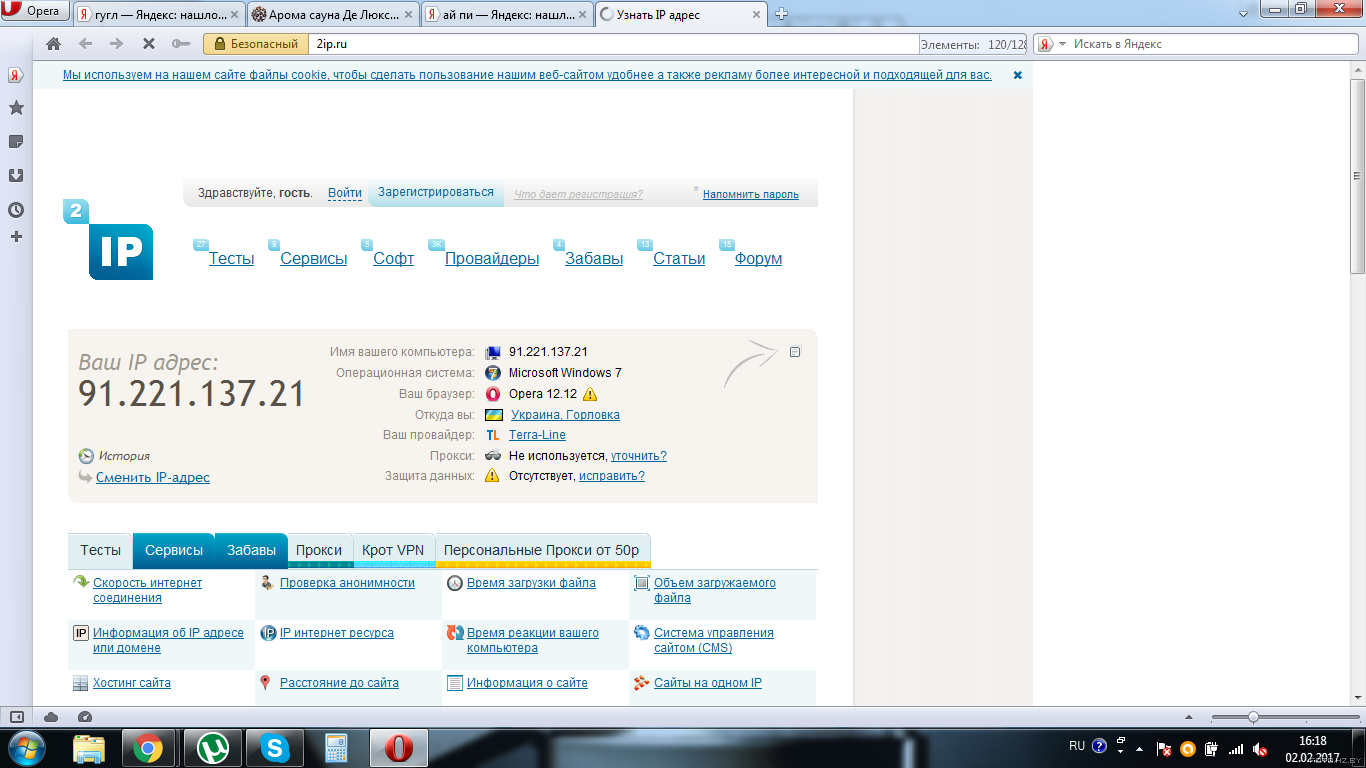
Task: Click the Войти login link
Action: (345, 193)
